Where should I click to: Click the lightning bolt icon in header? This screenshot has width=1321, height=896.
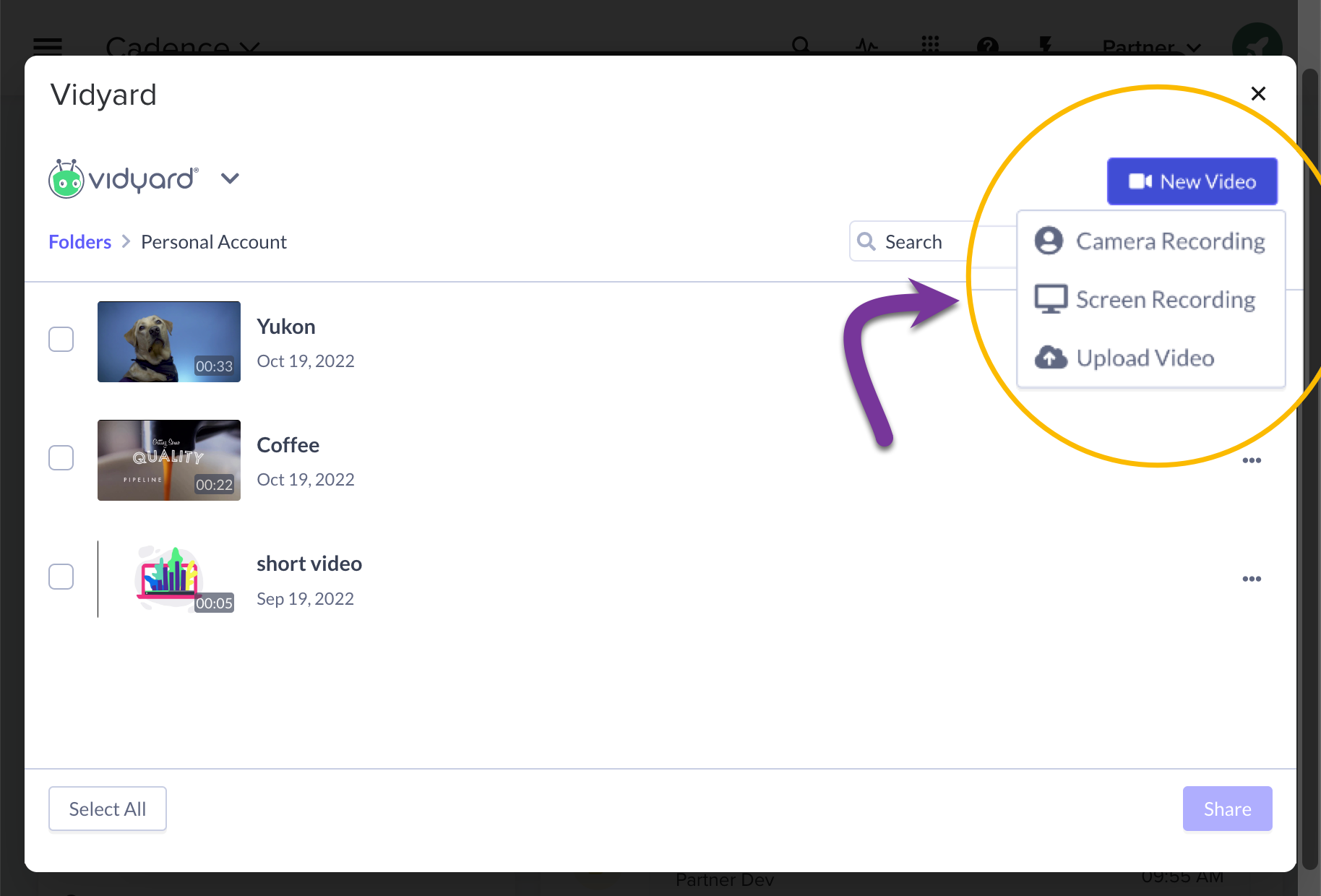(1045, 46)
